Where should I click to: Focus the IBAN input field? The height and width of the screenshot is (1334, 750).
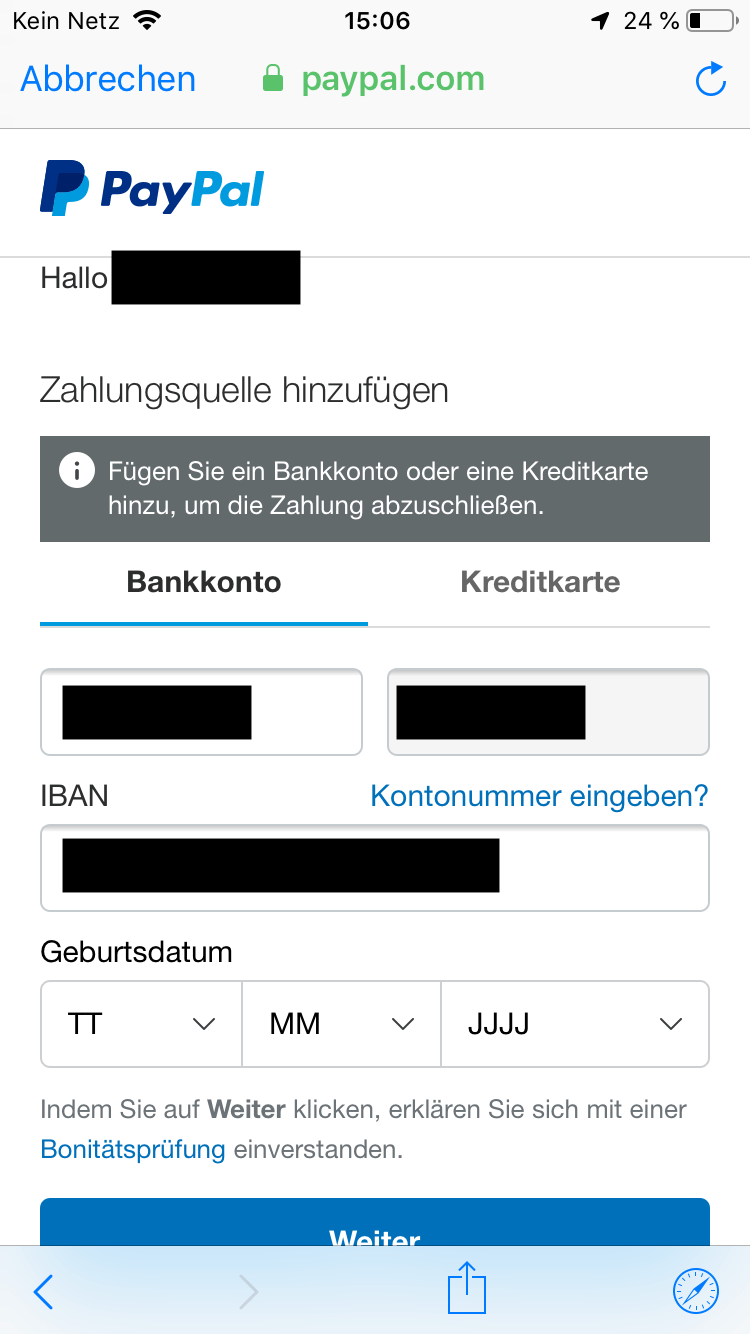tap(600, 867)
